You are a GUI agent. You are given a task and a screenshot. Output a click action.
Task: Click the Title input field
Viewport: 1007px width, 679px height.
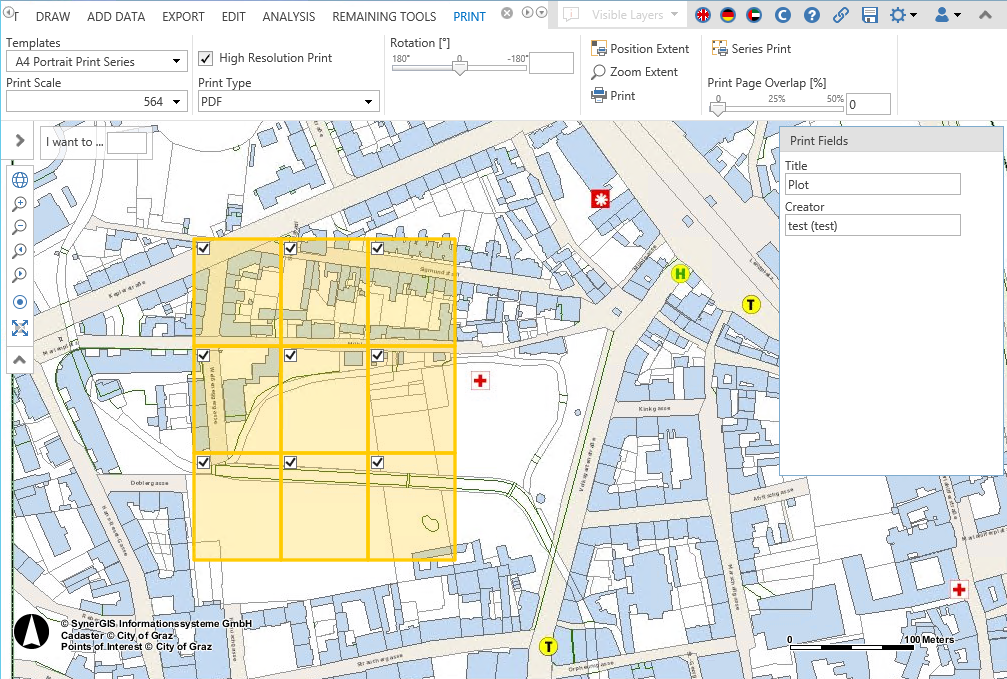[x=872, y=185]
